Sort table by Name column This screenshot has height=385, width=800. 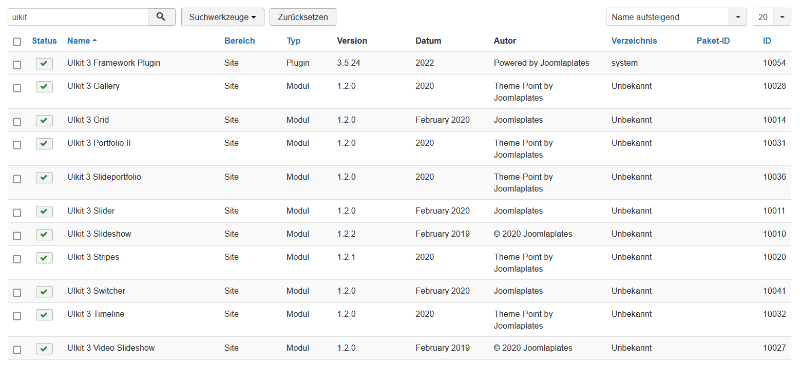coord(82,41)
